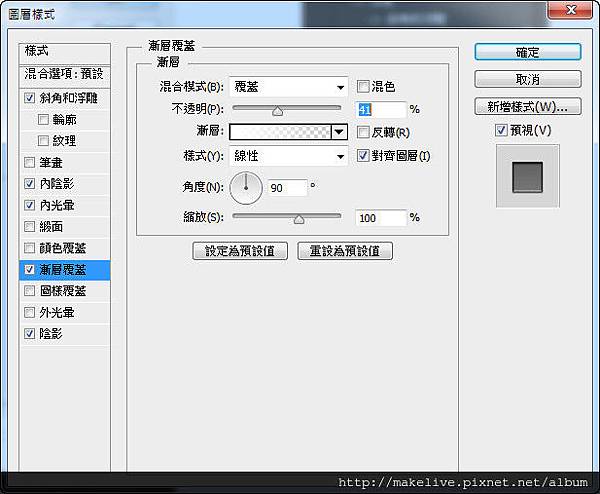Viewport: 600px width, 494px height.
Task: Select the 筆畫 label in list
Action: click(x=51, y=162)
